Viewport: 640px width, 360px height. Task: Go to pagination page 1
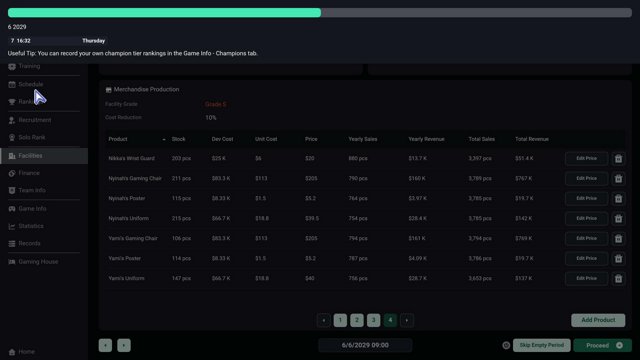[340, 320]
